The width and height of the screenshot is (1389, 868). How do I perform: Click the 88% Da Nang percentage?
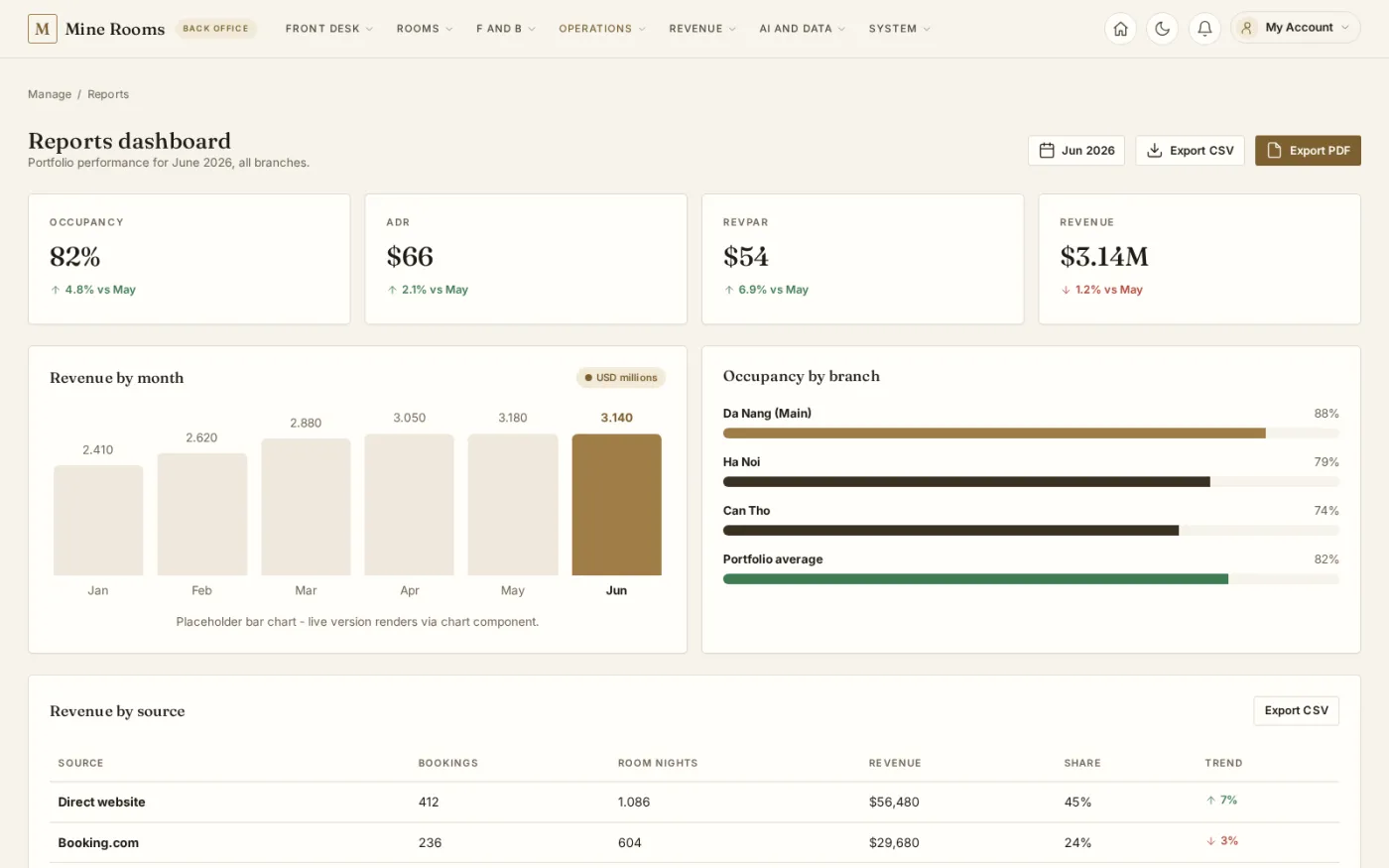[1326, 414]
